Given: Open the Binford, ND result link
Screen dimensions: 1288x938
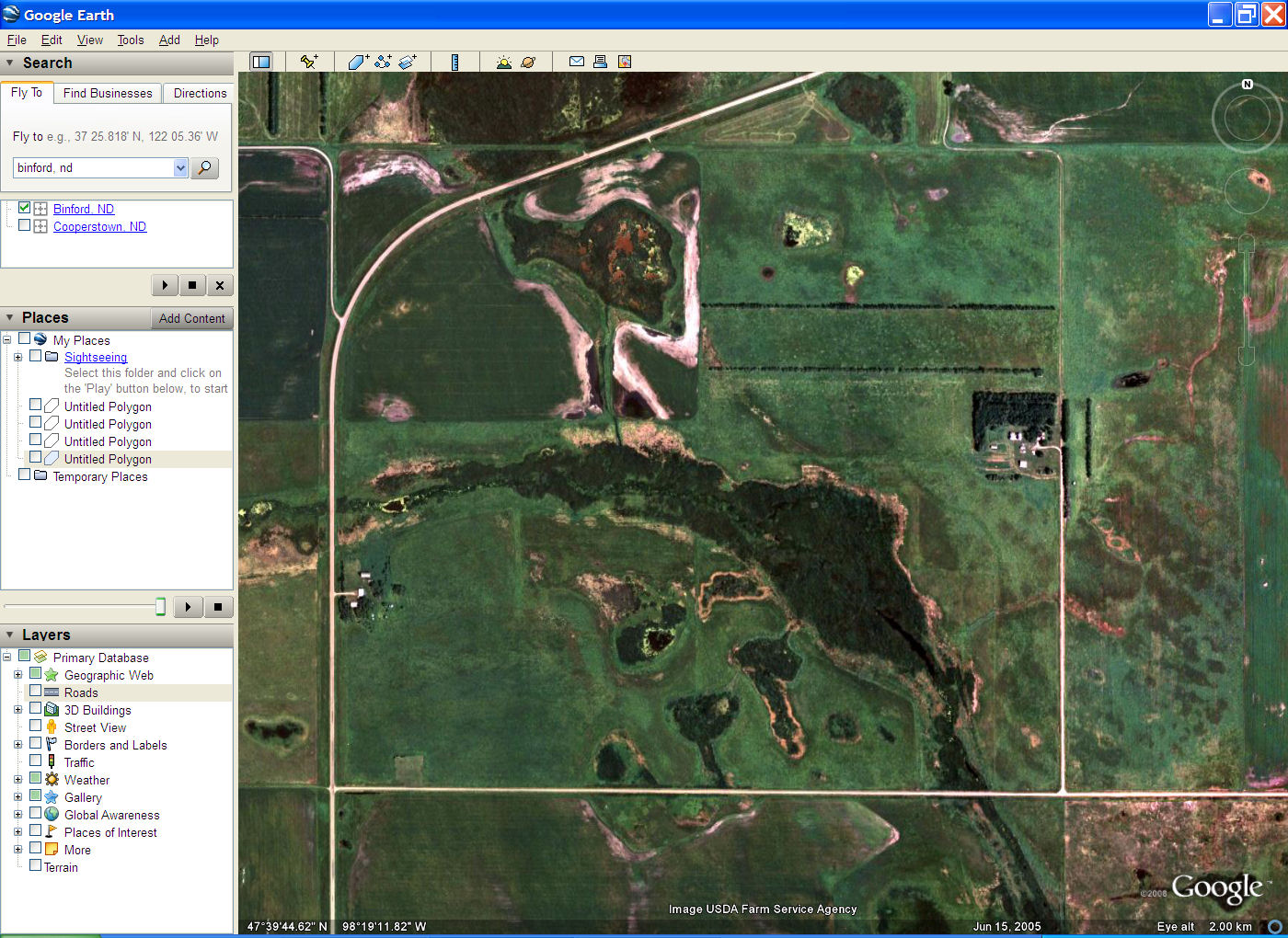Looking at the screenshot, I should (84, 209).
